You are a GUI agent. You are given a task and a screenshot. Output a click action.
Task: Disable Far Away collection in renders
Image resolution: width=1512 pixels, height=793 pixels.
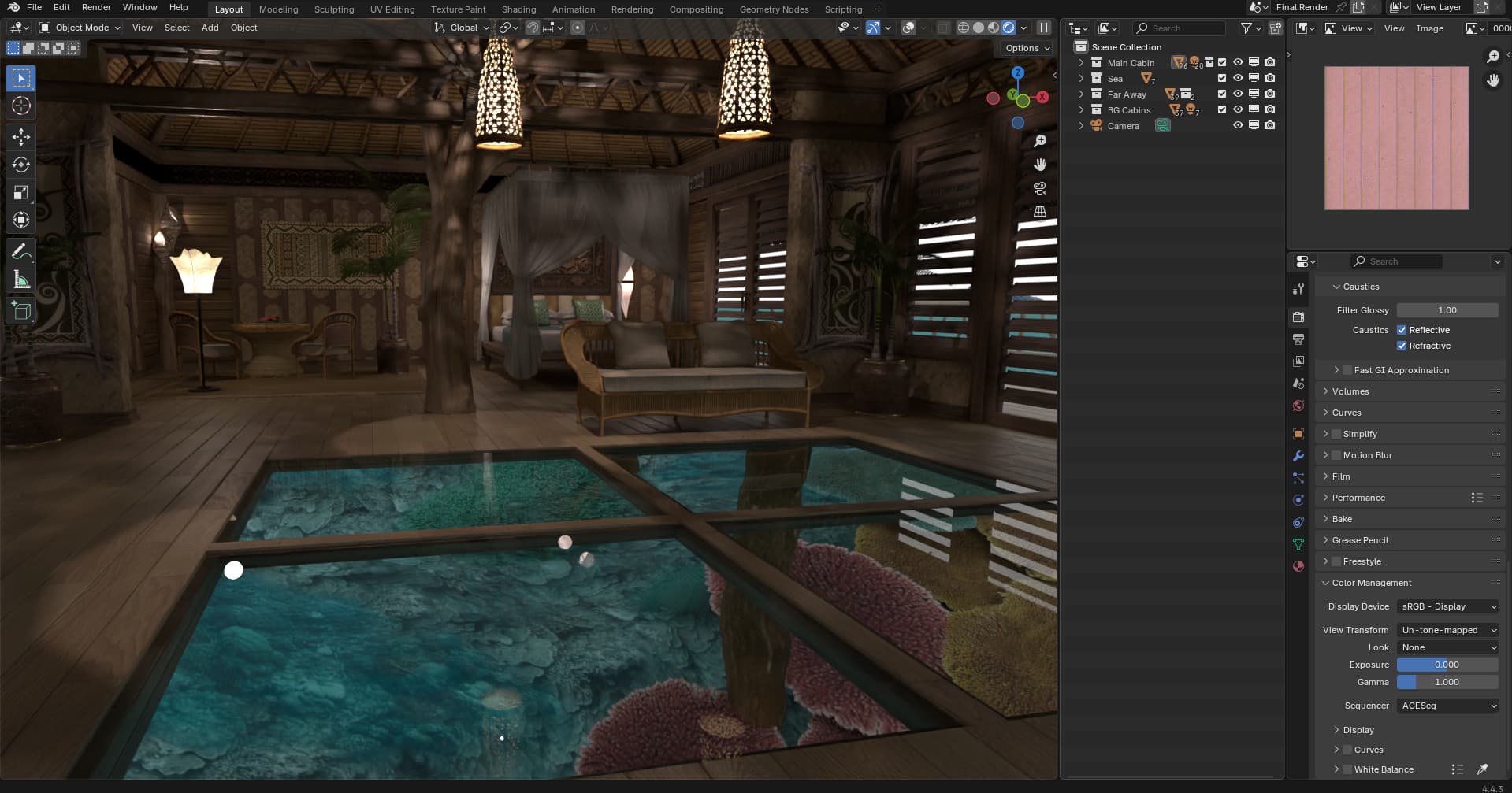(1269, 94)
